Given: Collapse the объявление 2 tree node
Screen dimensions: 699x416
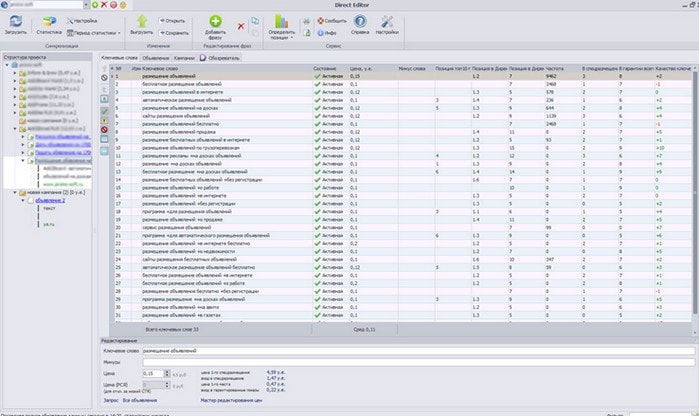Looking at the screenshot, I should click(21, 199).
